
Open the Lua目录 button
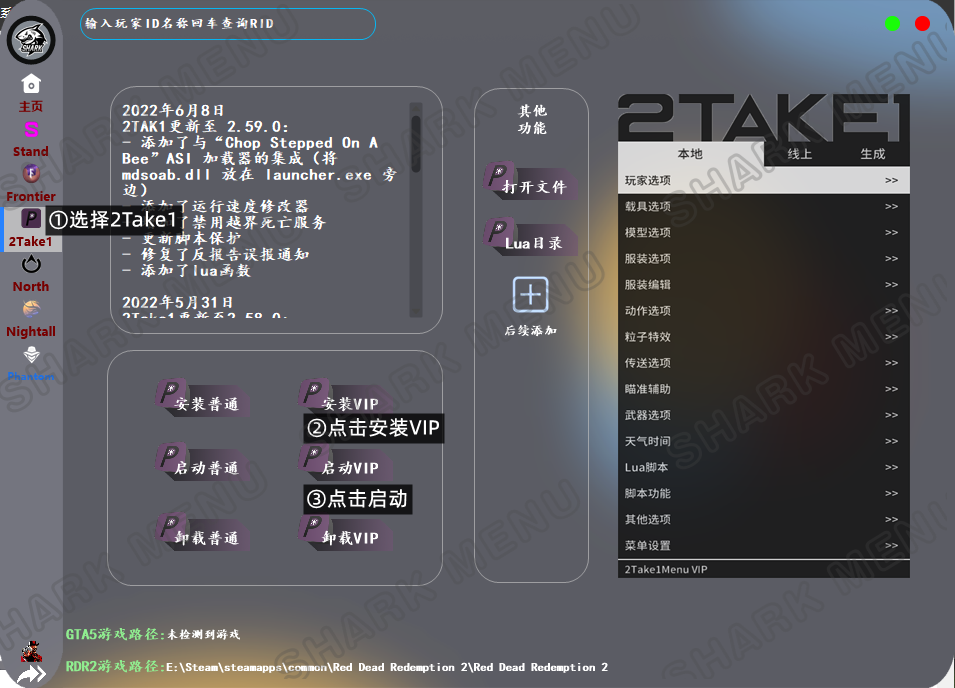pos(530,239)
